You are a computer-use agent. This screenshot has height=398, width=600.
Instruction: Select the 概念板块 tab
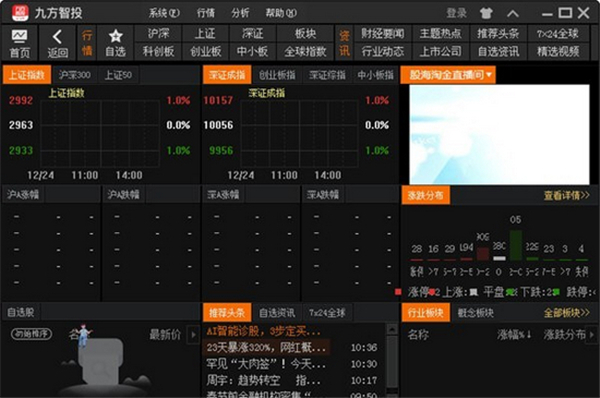(x=476, y=313)
